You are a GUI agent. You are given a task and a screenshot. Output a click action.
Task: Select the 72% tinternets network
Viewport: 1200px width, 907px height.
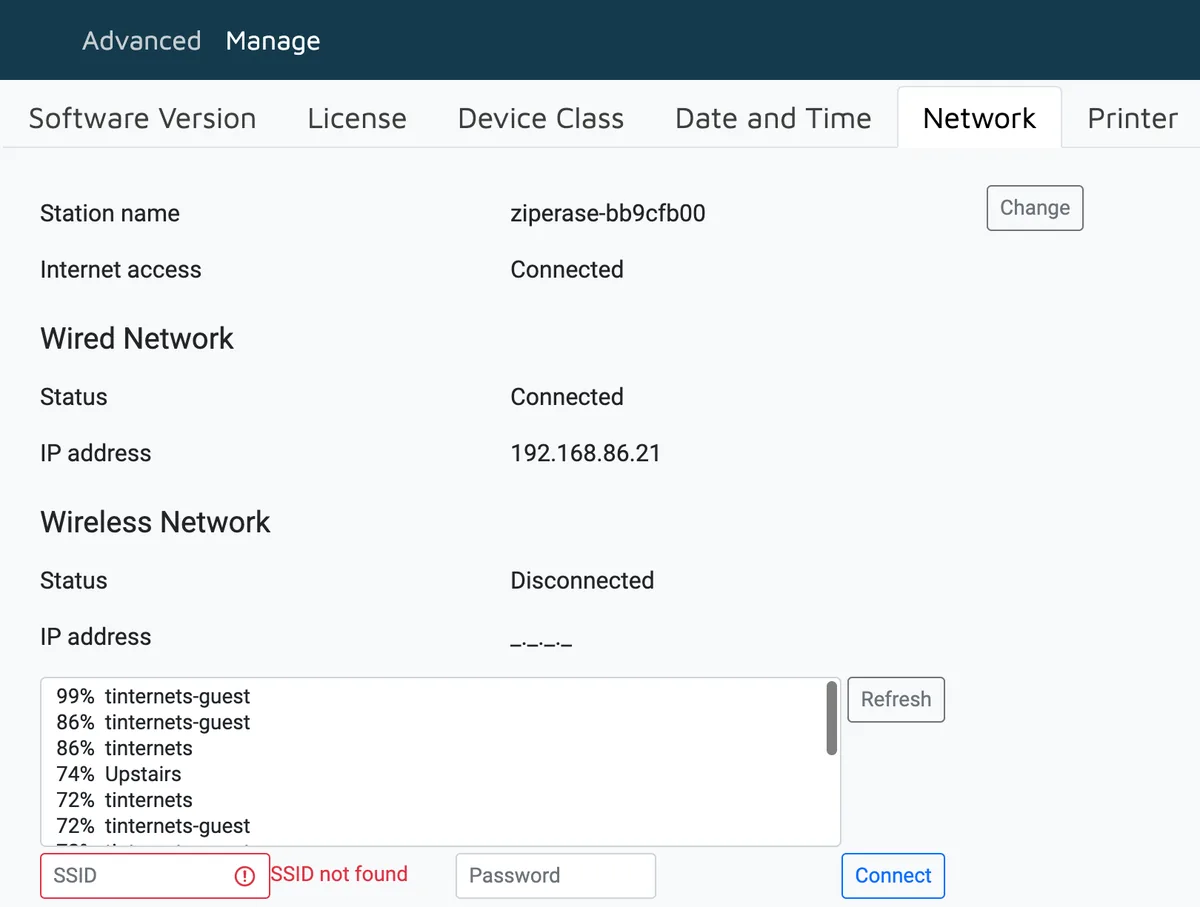(x=433, y=800)
